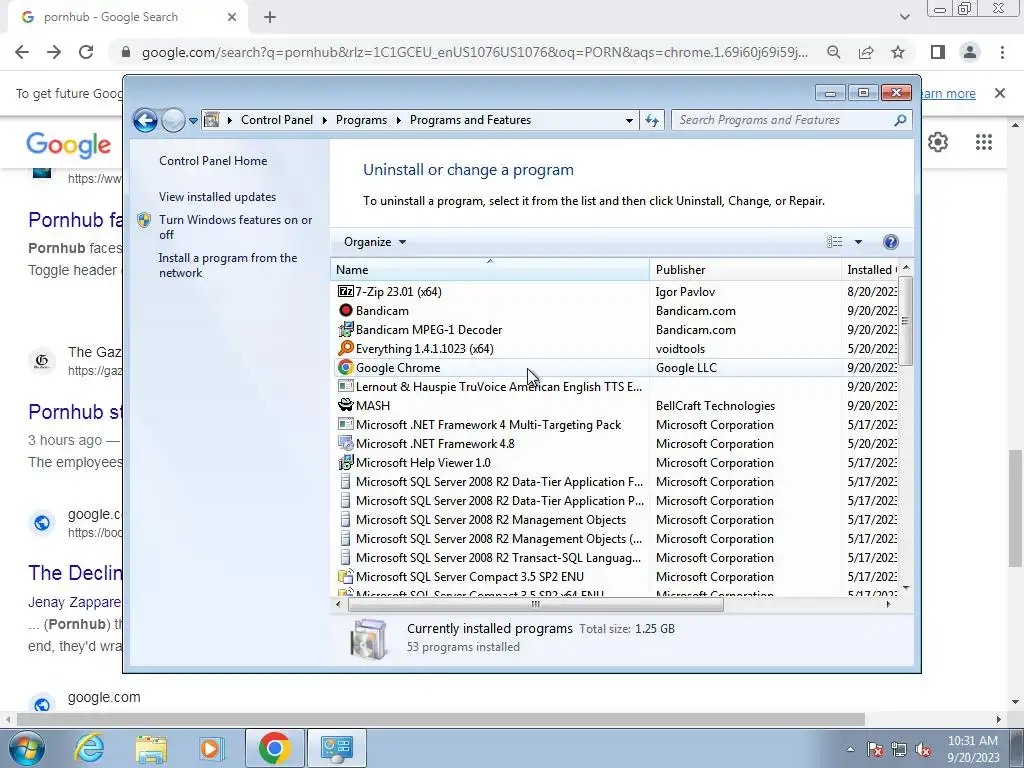Open Chrome profile avatar icon
The width and height of the screenshot is (1024, 768).
970,52
